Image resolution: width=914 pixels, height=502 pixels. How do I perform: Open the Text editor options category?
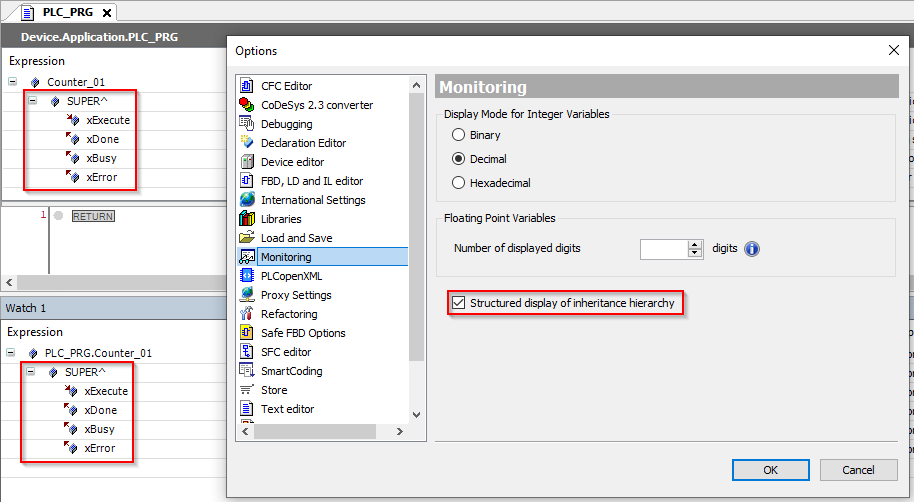tap(287, 409)
